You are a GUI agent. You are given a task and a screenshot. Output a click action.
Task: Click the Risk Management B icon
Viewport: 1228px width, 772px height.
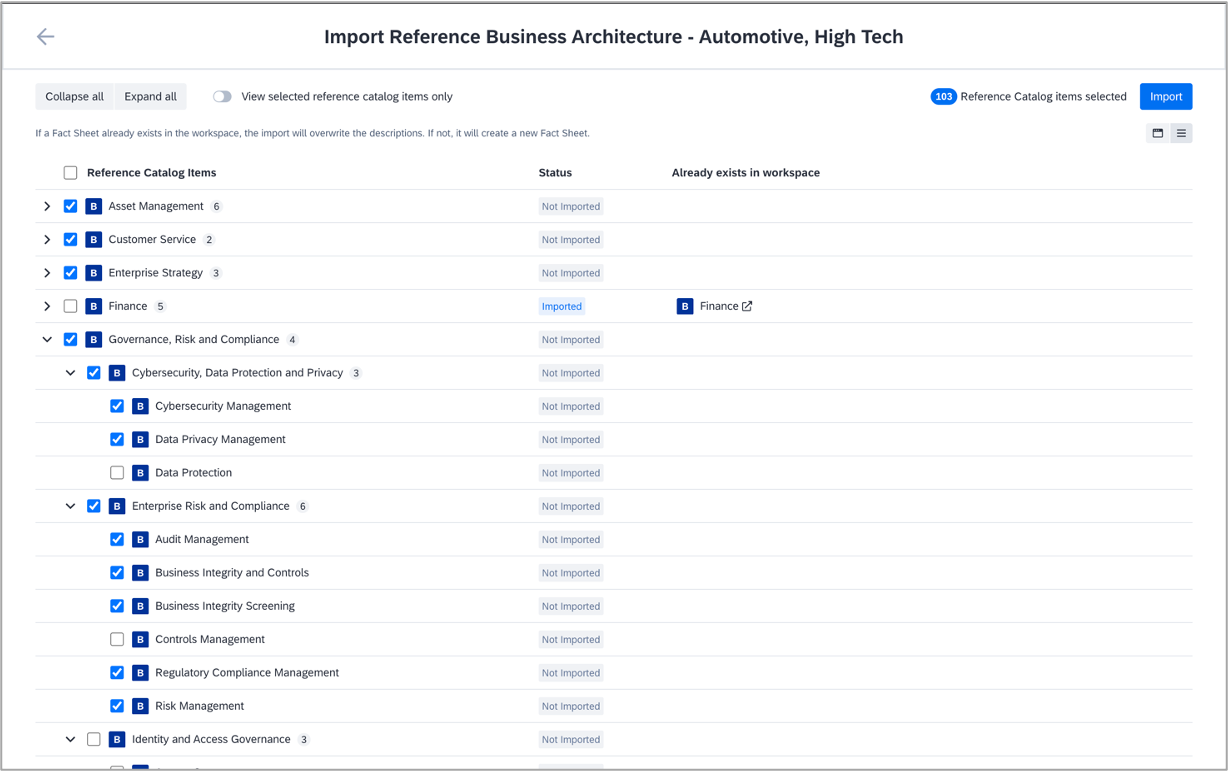coord(140,706)
